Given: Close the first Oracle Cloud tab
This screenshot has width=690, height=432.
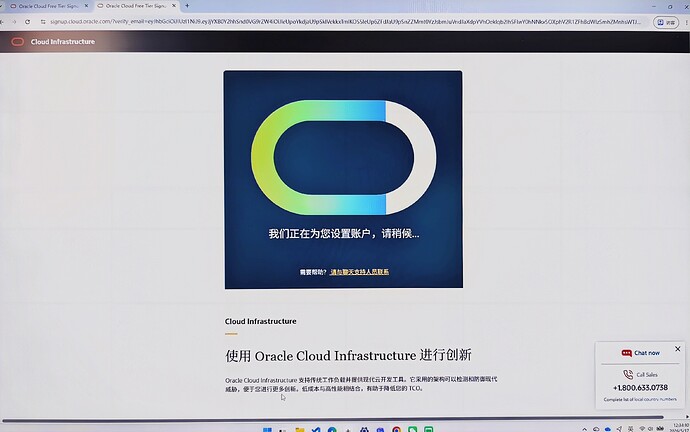Looking at the screenshot, I should 86,6.
